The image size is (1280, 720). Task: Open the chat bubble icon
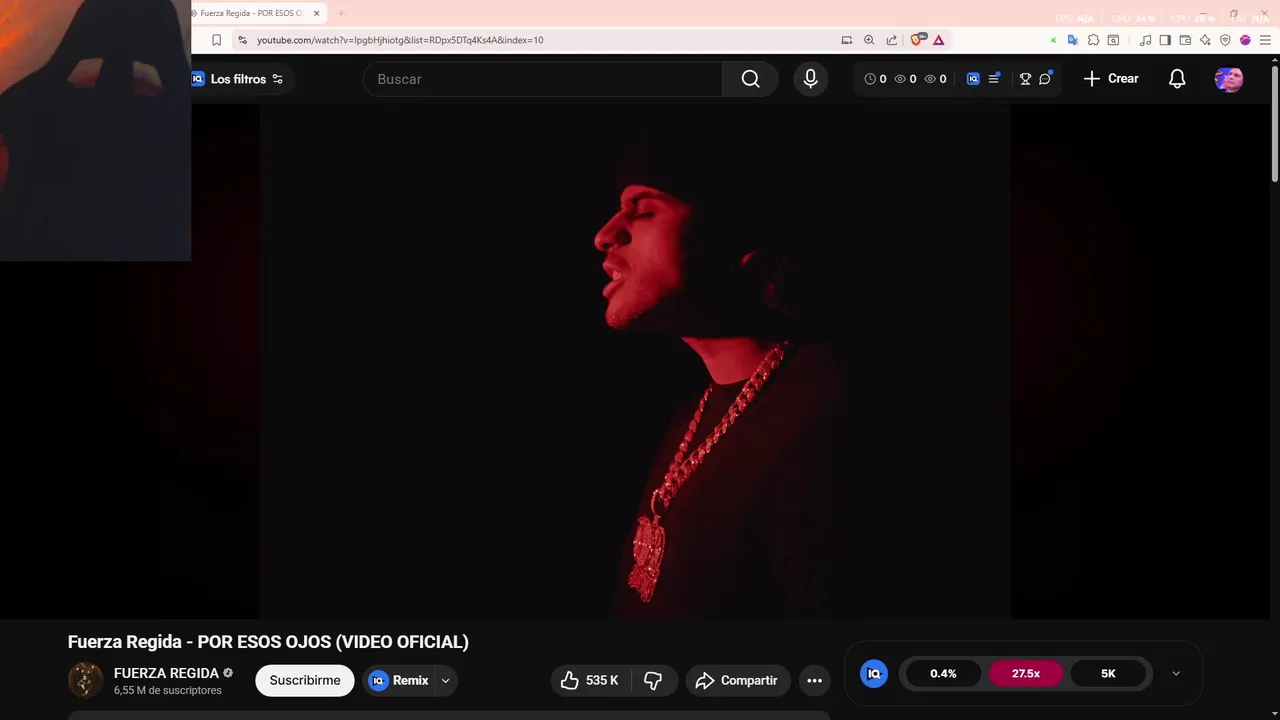pos(1045,78)
